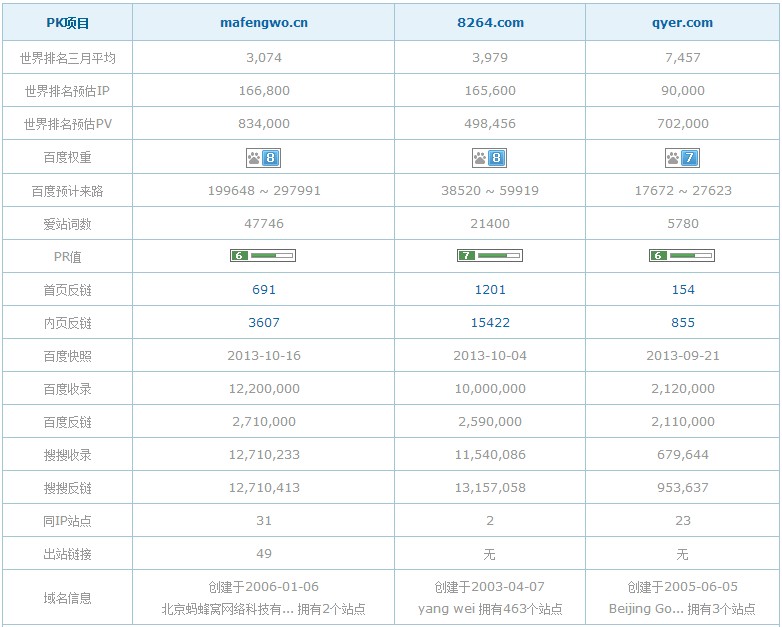Select the 同IP站点 row label

point(67,521)
